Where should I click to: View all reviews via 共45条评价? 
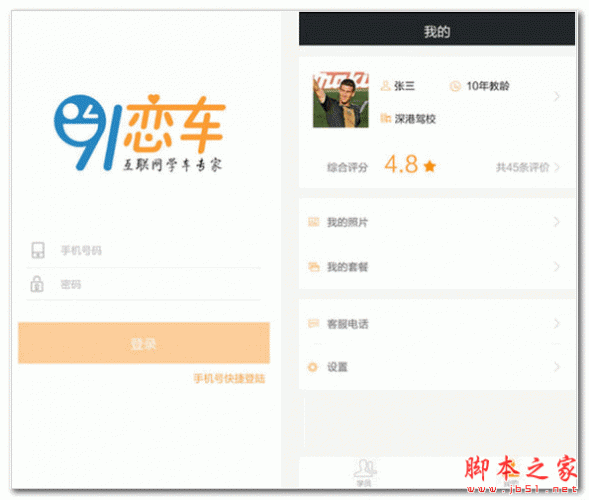point(523,167)
